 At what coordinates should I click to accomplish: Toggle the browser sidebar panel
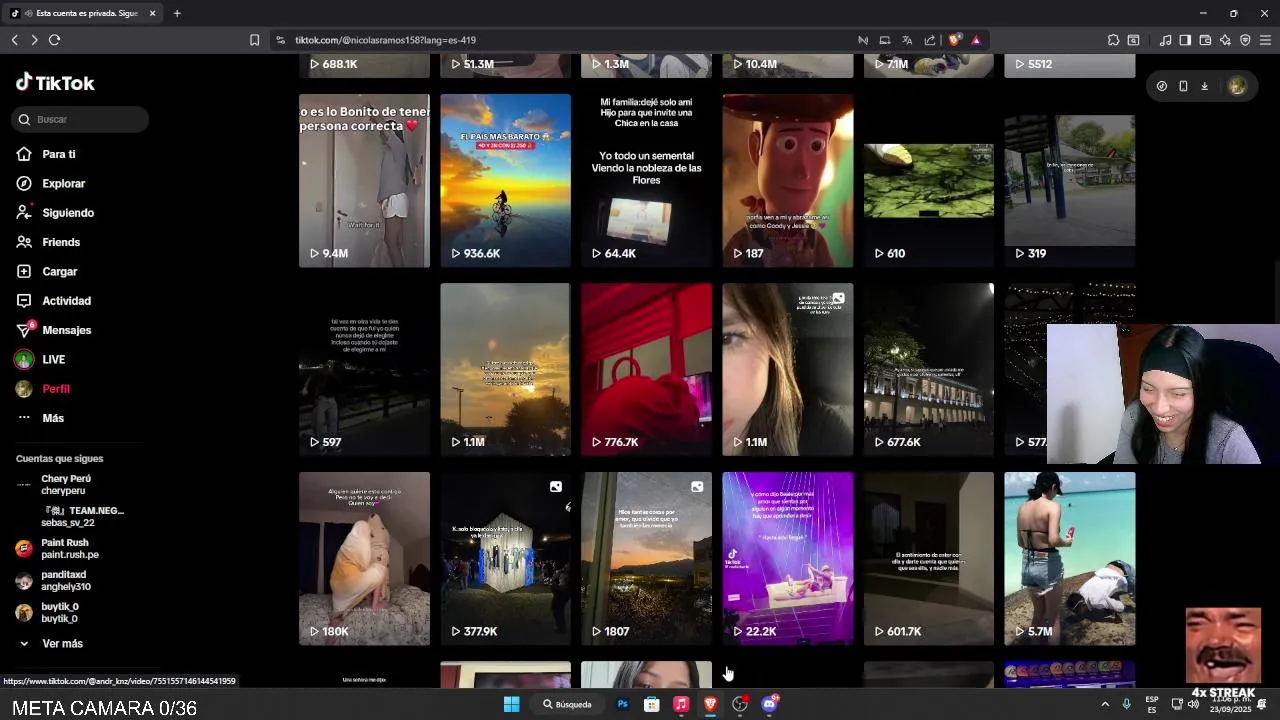tap(1185, 40)
